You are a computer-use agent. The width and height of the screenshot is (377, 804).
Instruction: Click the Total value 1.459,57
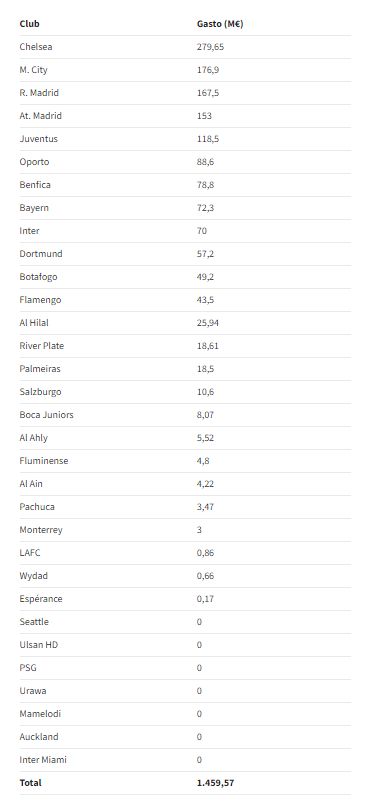[215, 783]
